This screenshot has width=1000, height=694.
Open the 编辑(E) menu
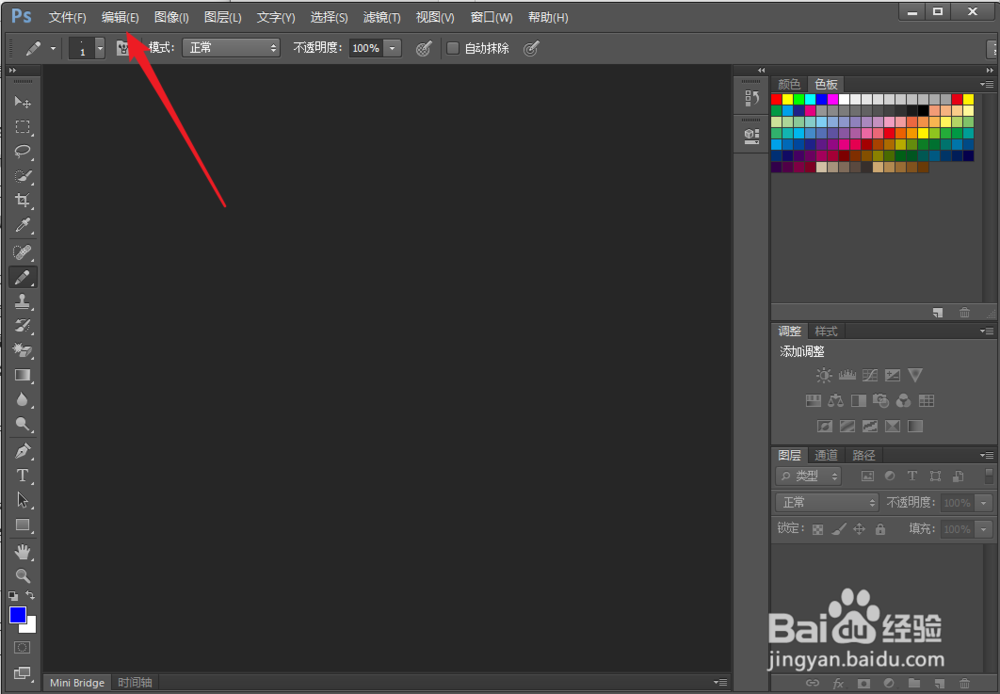(120, 17)
